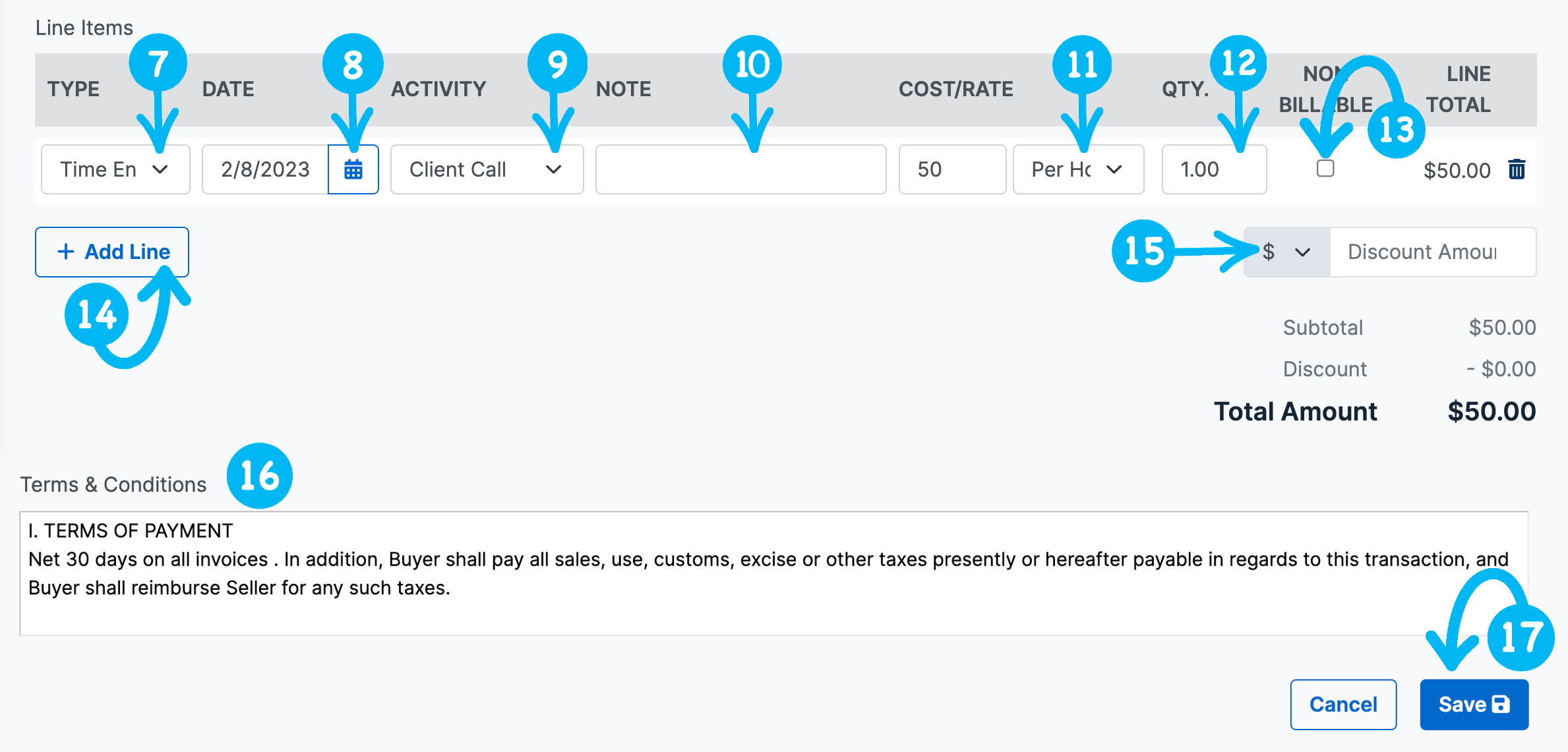Click the plus icon on Add Line
The height and width of the screenshot is (752, 1568).
[65, 252]
